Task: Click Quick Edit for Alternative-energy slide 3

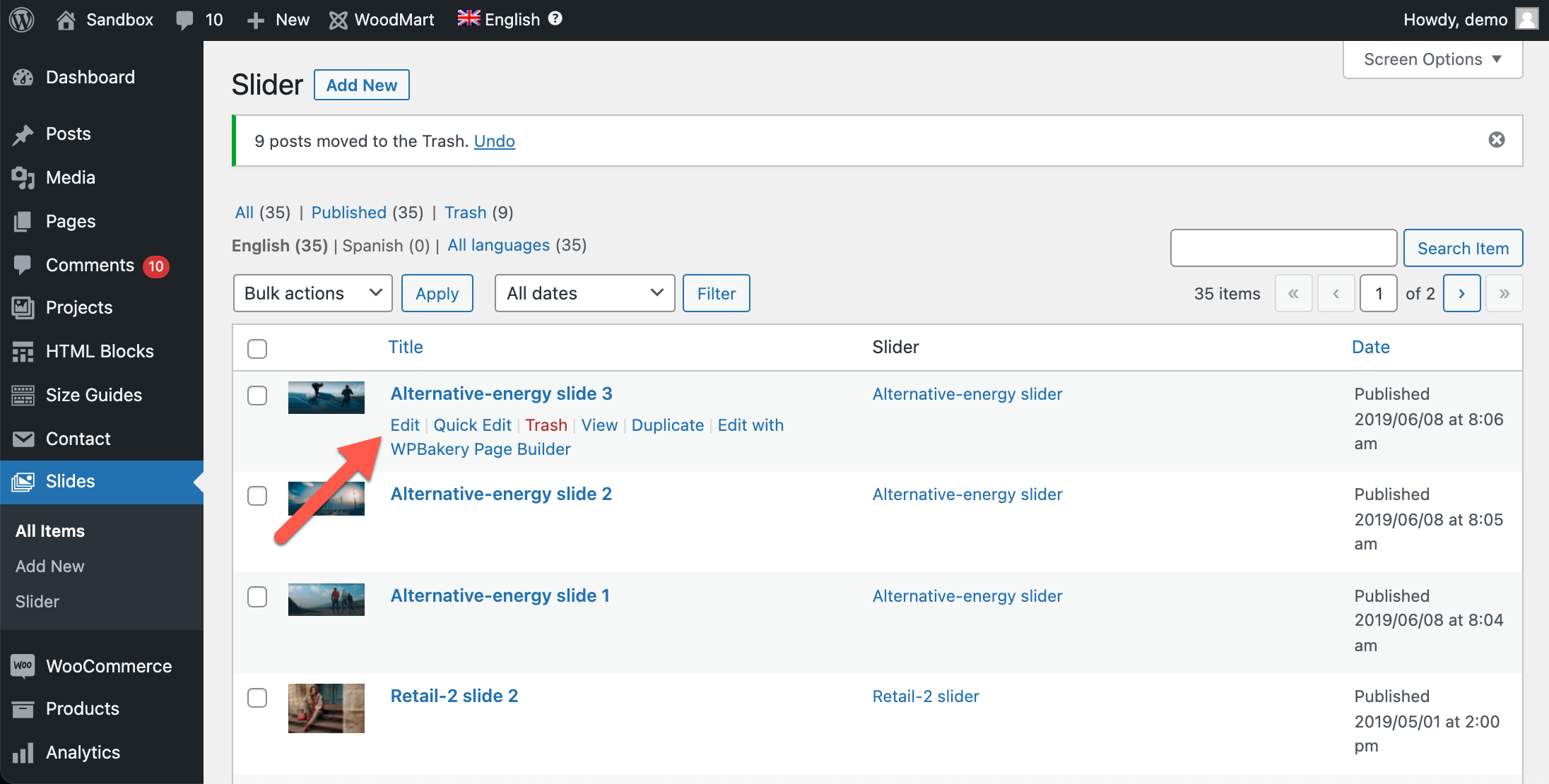Action: [x=472, y=425]
